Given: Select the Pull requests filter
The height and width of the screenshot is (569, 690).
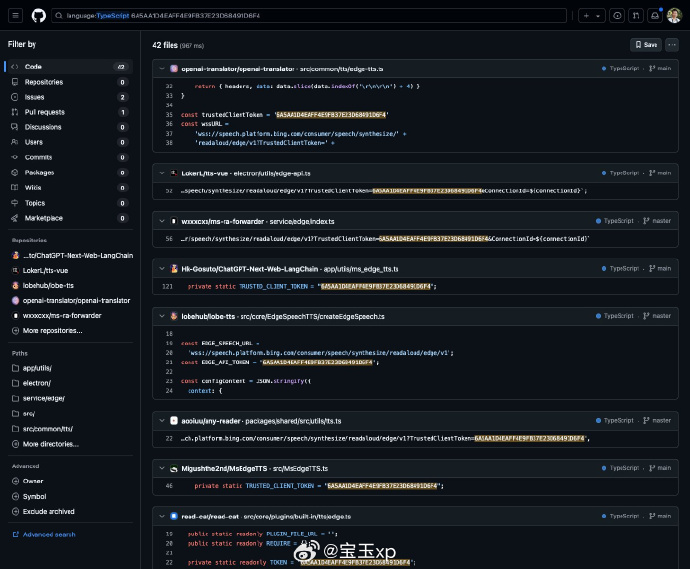Looking at the screenshot, I should point(70,112).
